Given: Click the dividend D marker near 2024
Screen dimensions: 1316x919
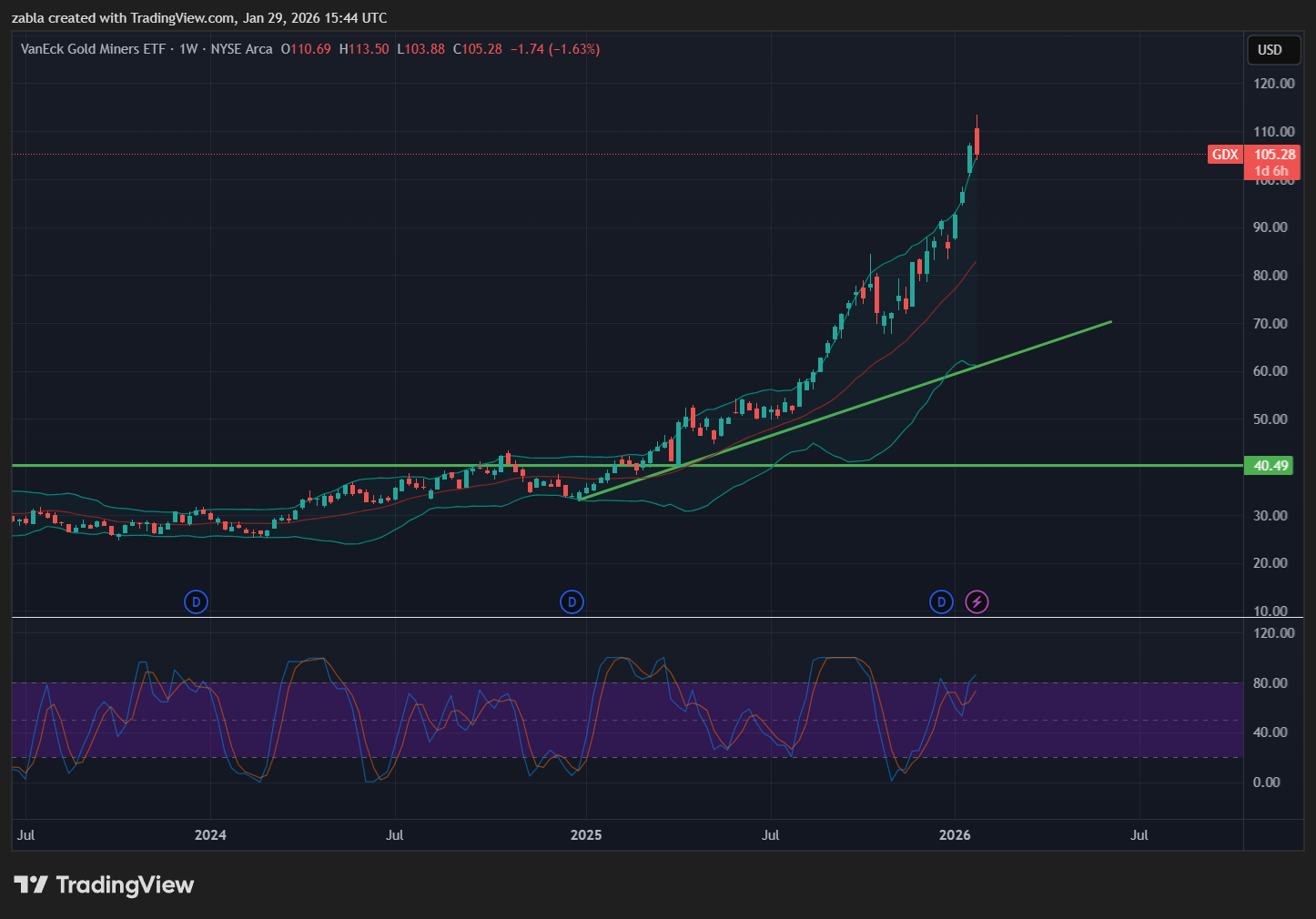Looking at the screenshot, I should pyautogui.click(x=196, y=601).
